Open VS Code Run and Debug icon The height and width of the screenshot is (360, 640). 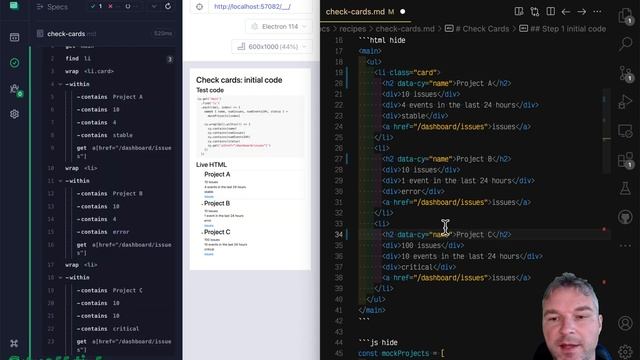[625, 102]
